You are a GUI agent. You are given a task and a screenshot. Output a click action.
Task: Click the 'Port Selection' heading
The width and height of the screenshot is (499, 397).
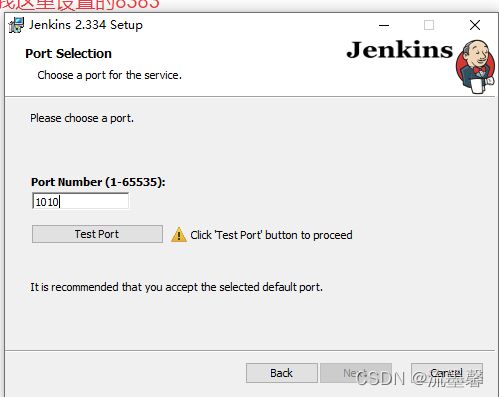[x=68, y=54]
